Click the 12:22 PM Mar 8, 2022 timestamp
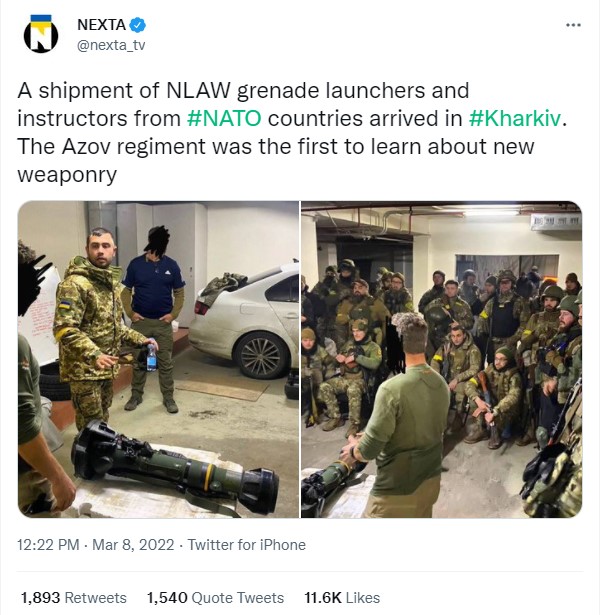The image size is (602, 615). [97, 545]
